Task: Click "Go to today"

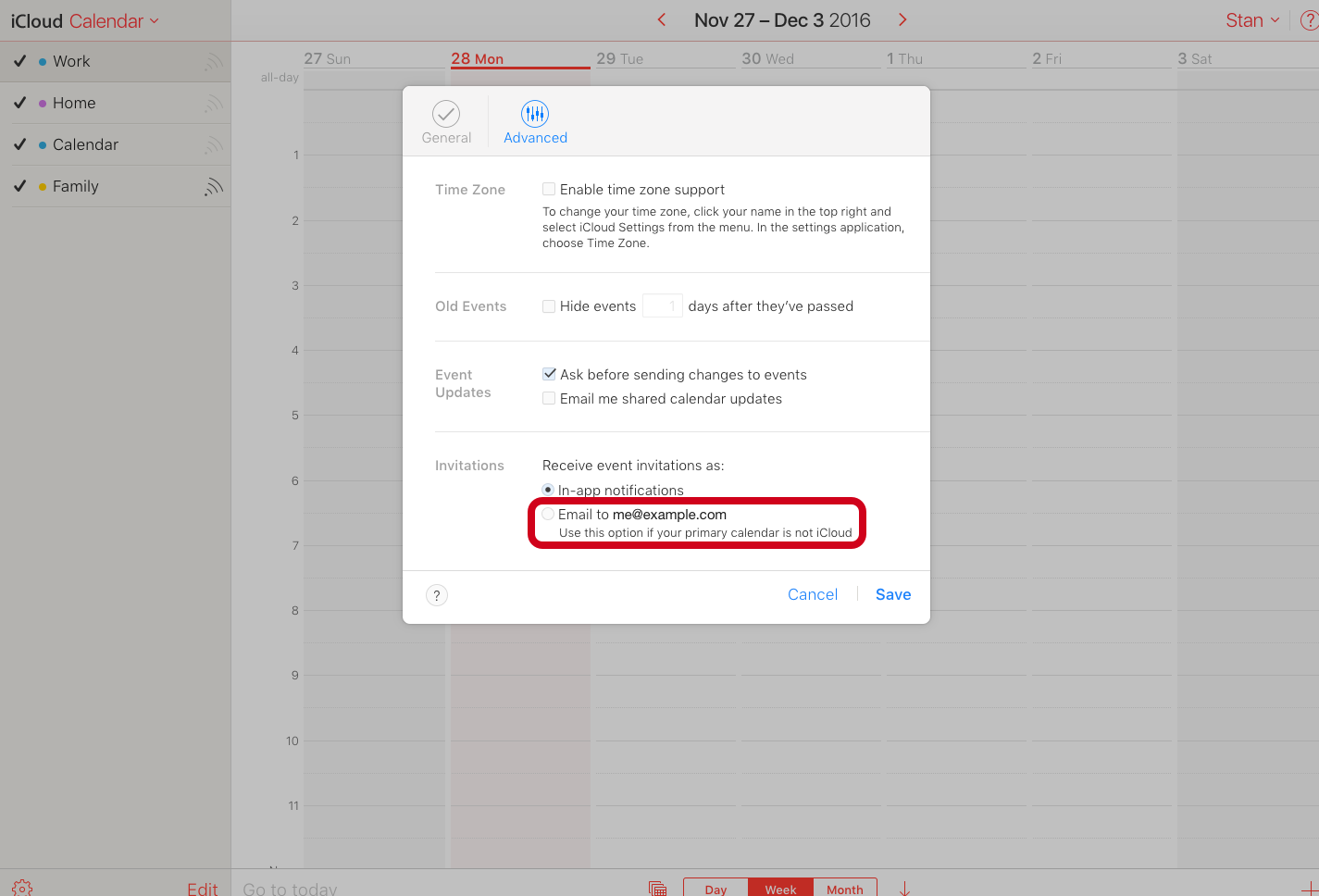Action: (x=288, y=887)
